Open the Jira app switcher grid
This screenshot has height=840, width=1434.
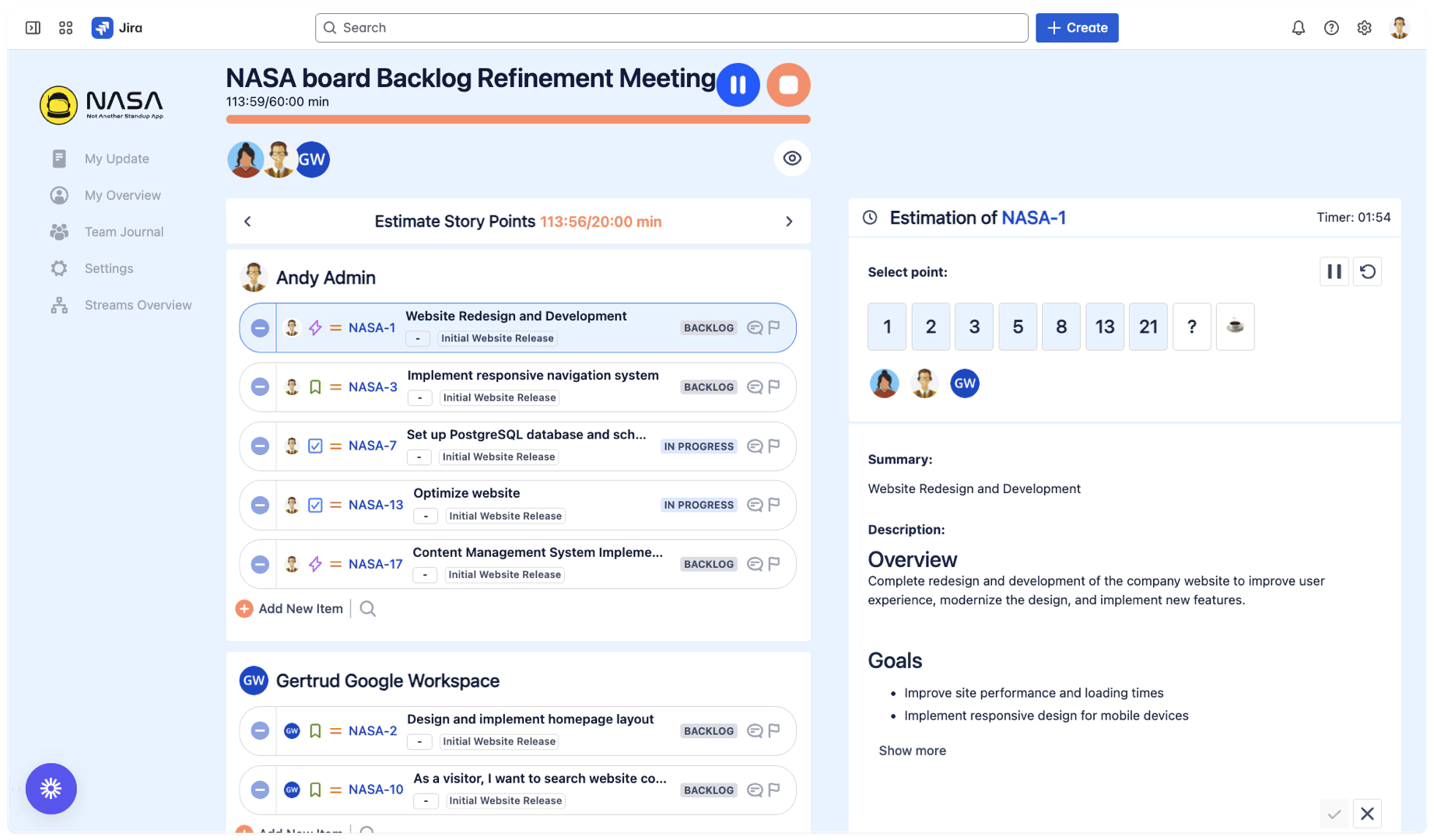[66, 28]
